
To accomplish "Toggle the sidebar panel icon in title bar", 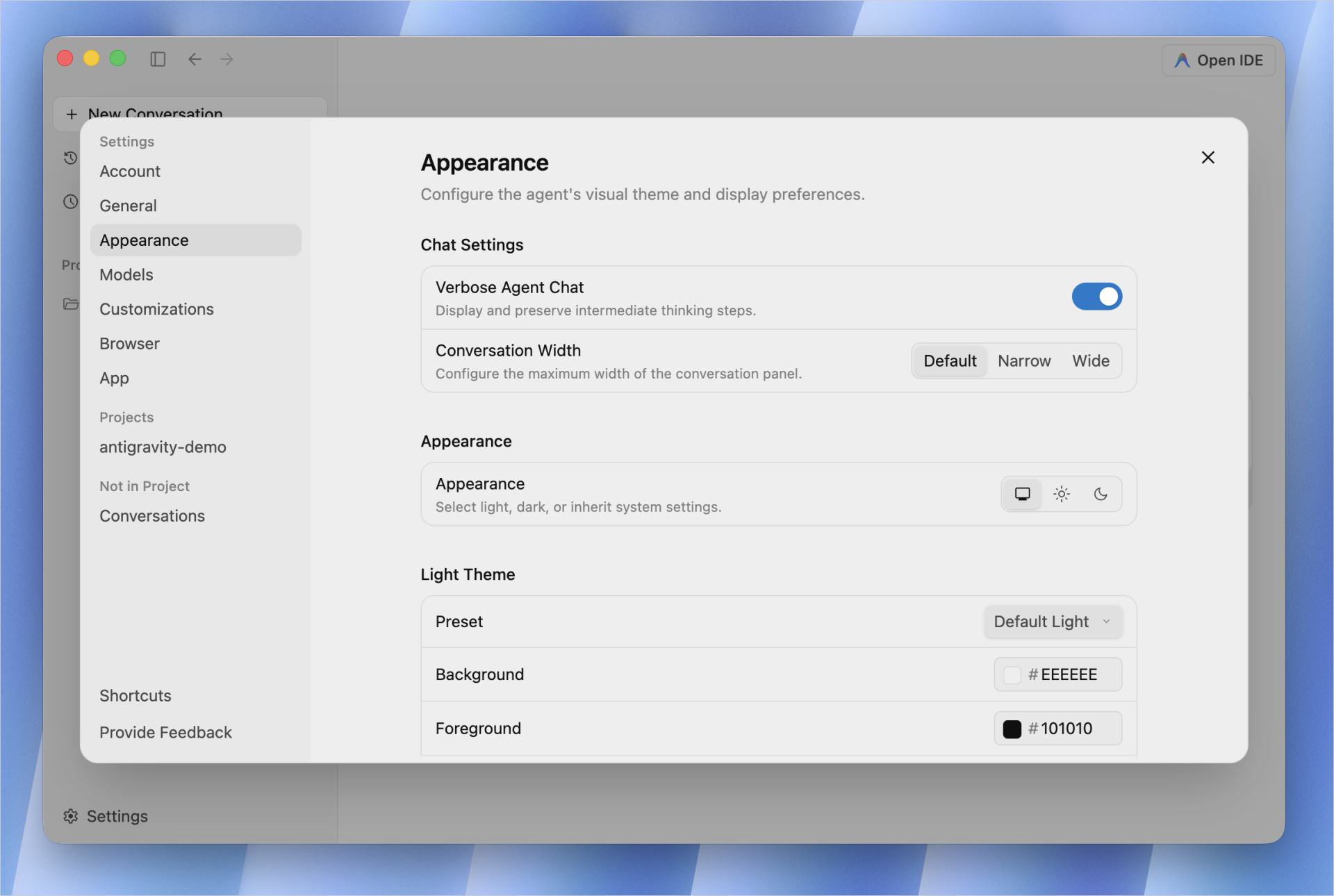I will tap(158, 59).
